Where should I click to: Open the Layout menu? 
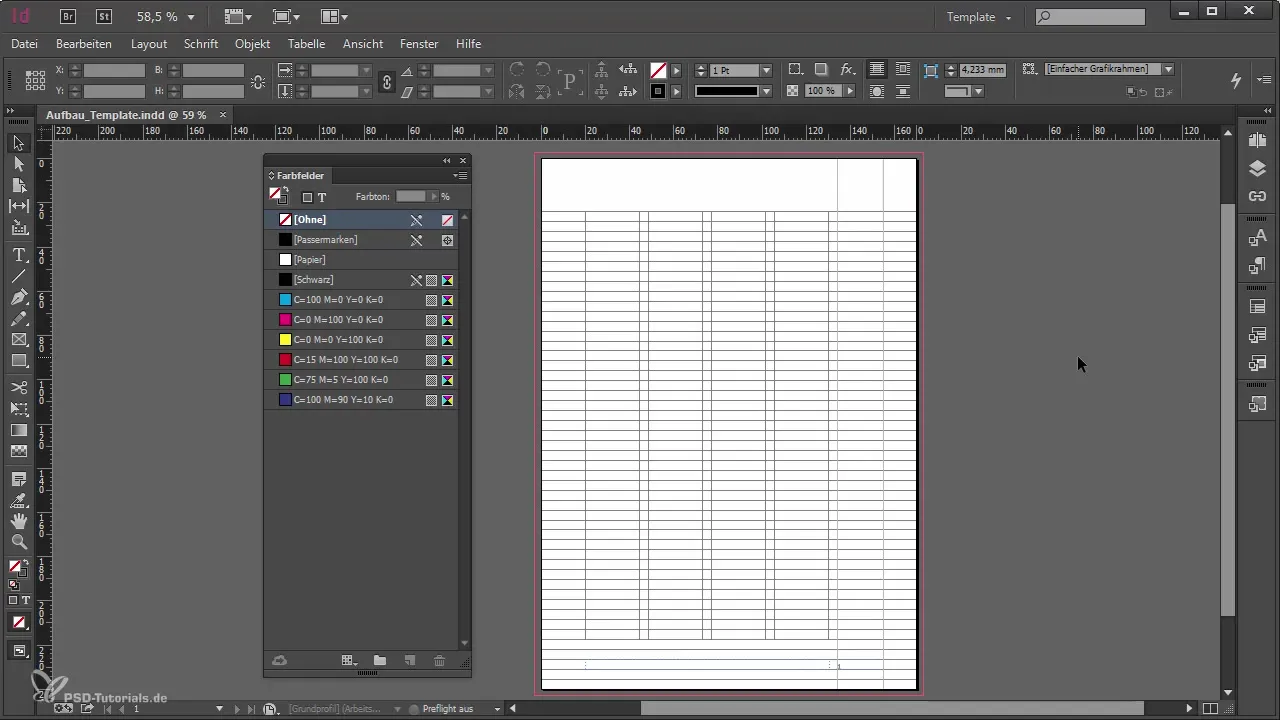(x=149, y=44)
